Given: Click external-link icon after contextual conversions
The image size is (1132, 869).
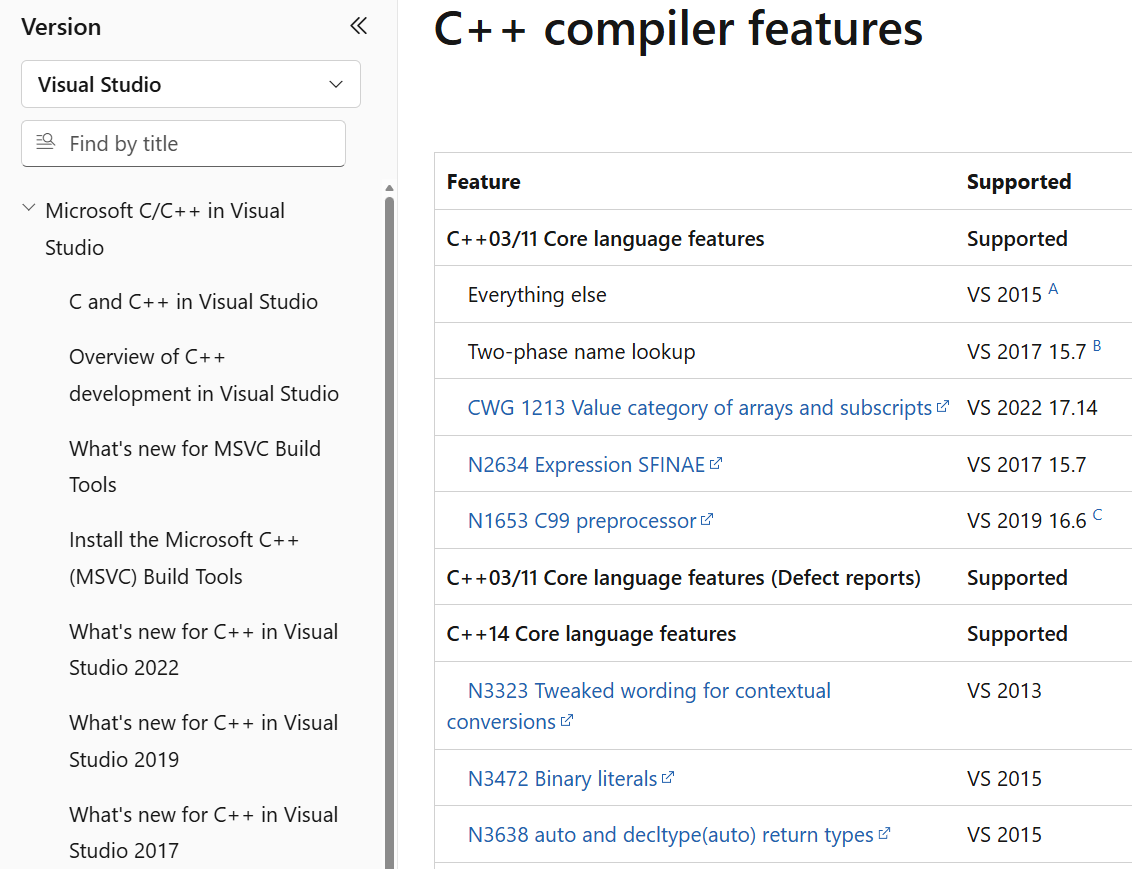Looking at the screenshot, I should 567,720.
